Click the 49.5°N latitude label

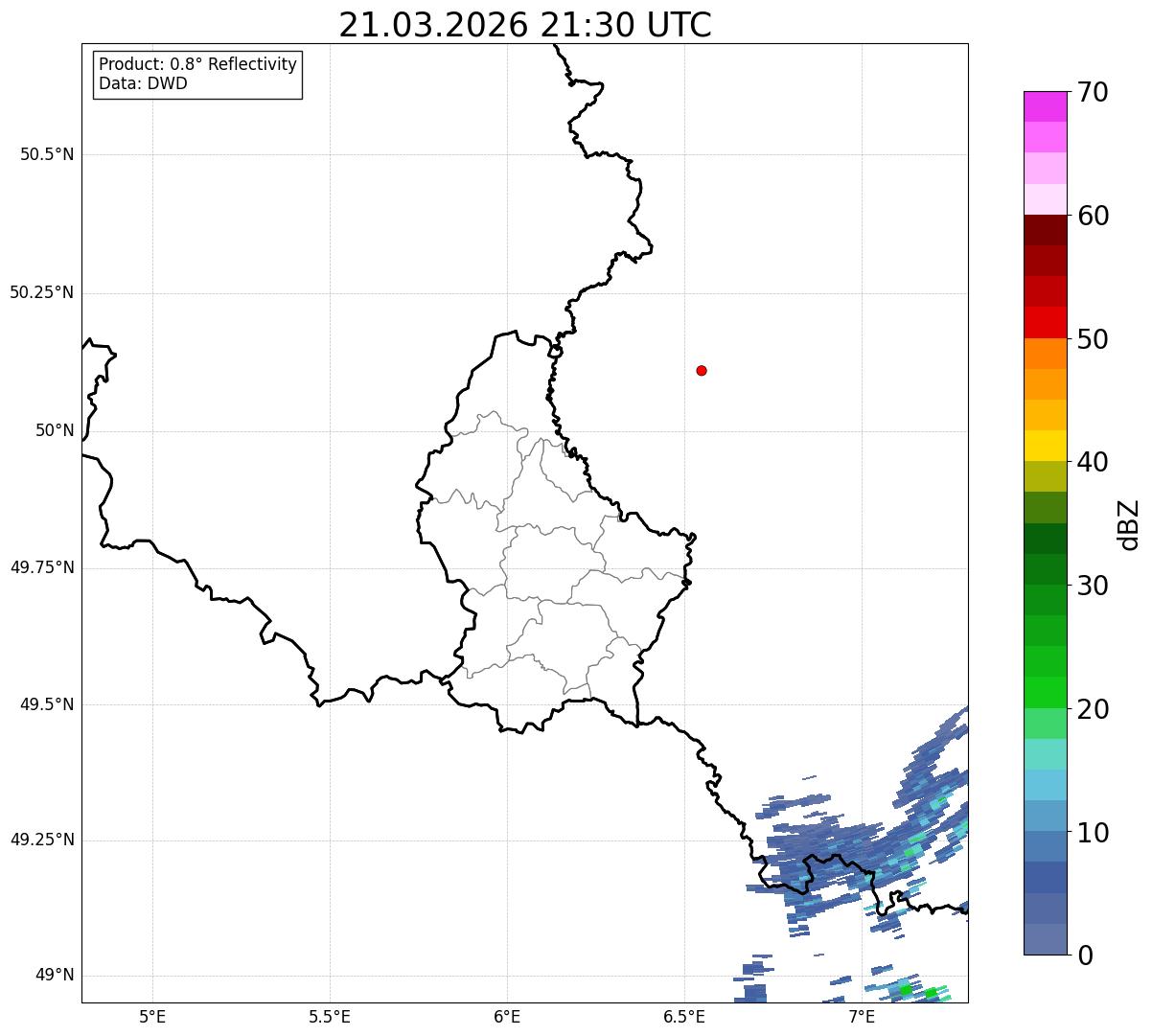(47, 704)
